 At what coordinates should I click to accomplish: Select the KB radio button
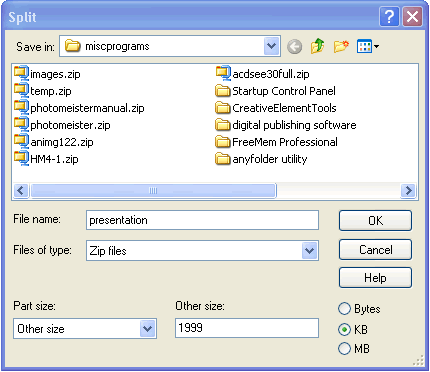point(344,329)
